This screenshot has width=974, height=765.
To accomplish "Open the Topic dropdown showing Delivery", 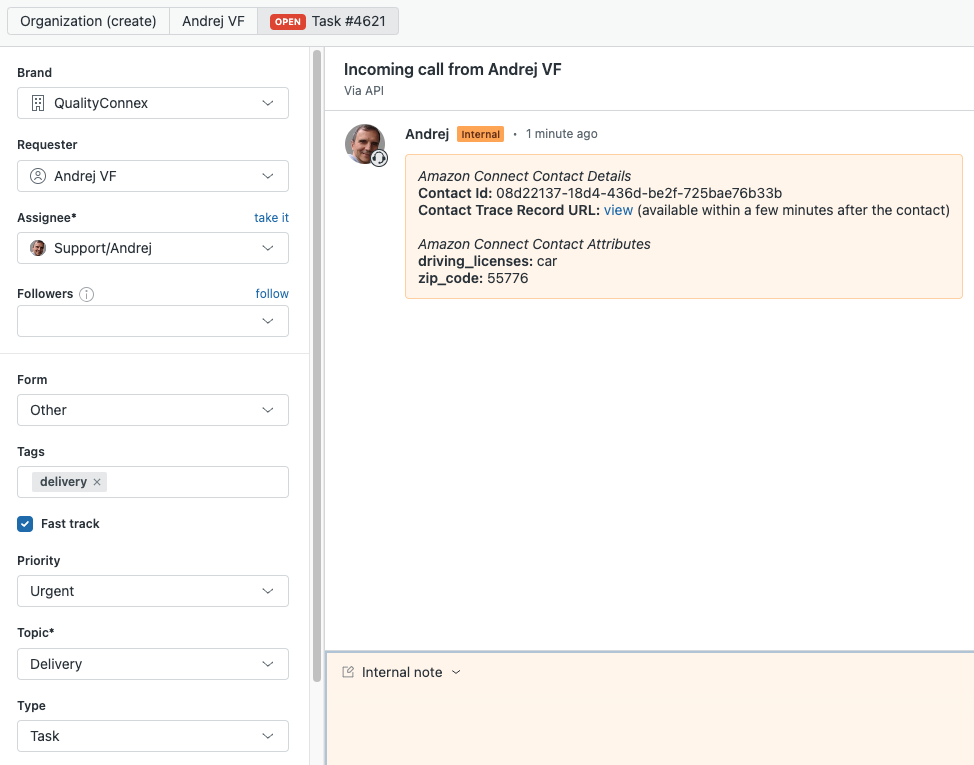I will [267, 664].
